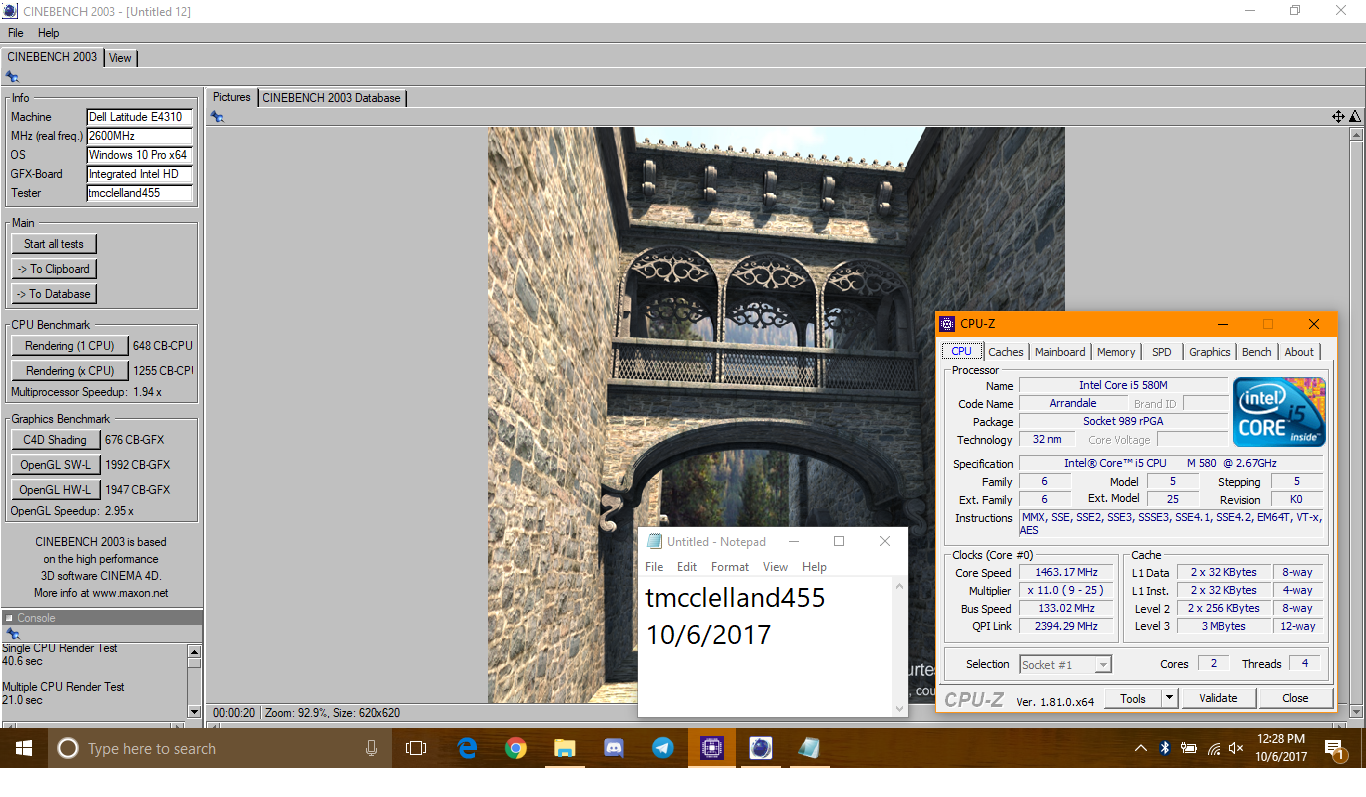Click the pin icon under Pictures tab
Screen dimensions: 1366x797
pyautogui.click(x=217, y=117)
